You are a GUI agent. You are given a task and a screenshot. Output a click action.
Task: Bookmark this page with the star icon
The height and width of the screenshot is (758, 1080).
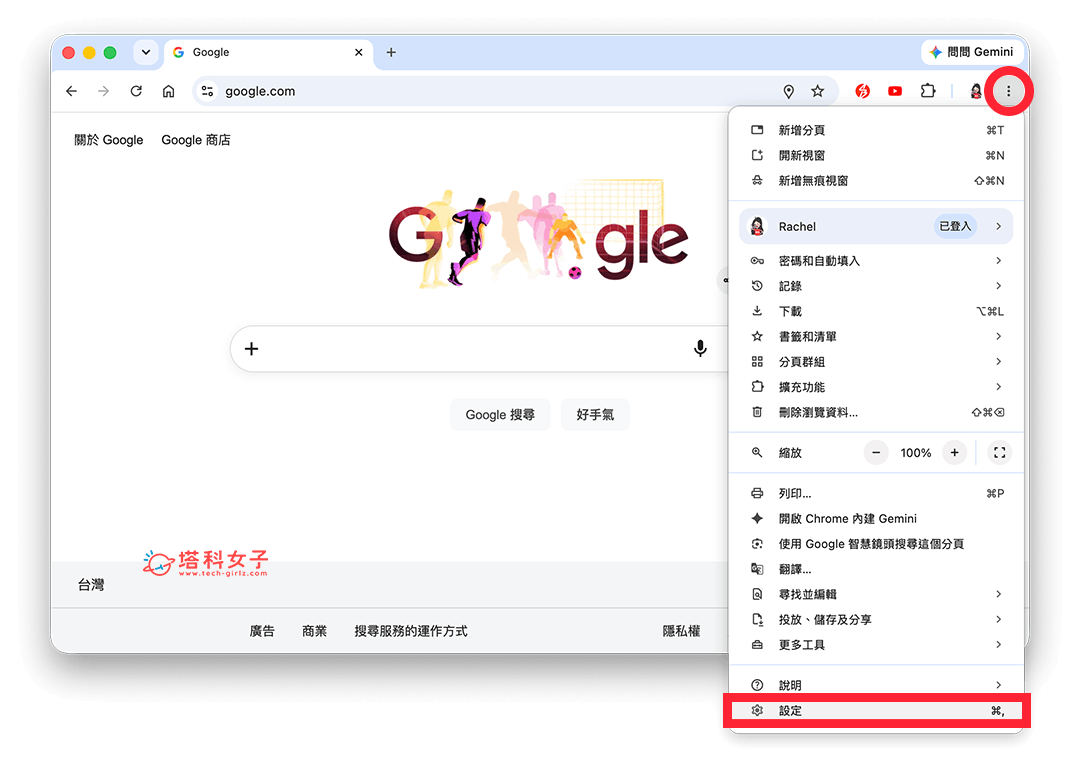(x=818, y=91)
